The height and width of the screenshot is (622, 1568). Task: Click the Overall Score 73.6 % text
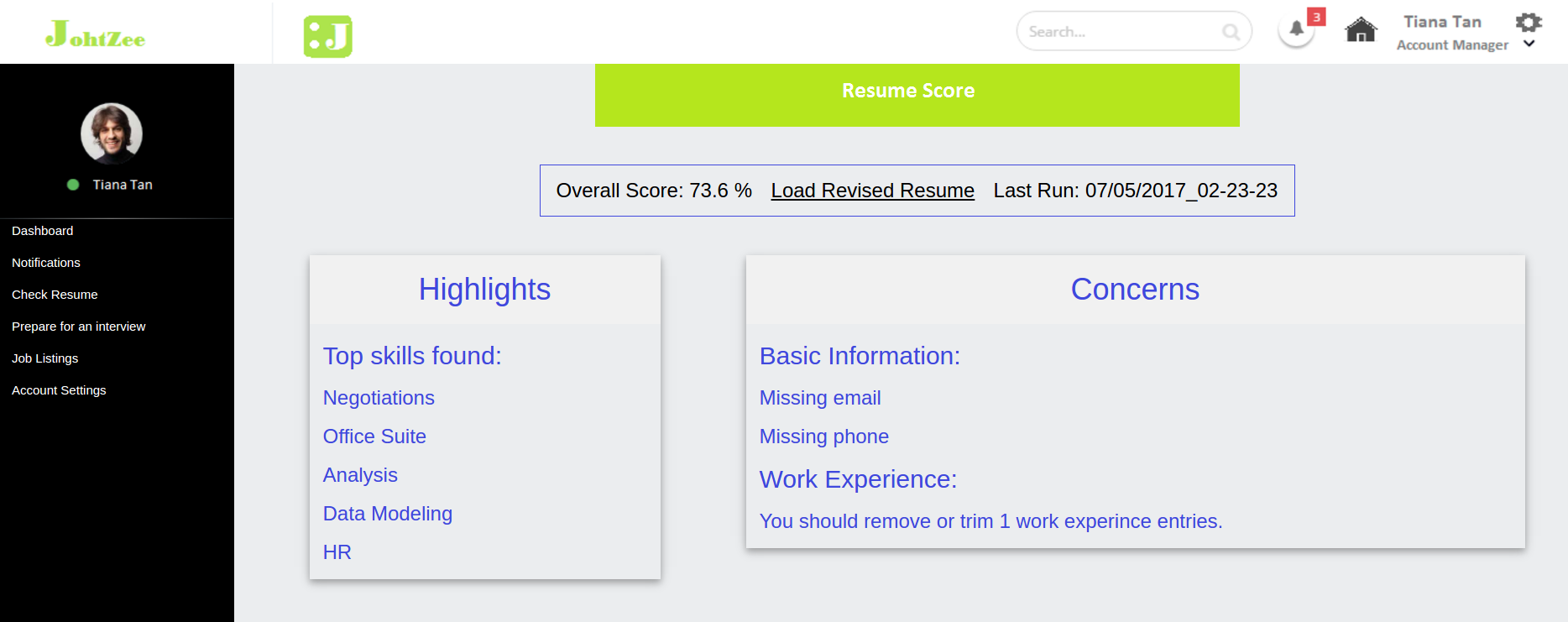point(654,191)
